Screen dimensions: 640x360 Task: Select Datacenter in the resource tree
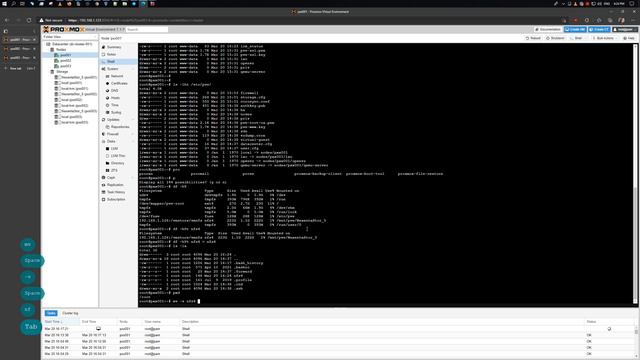click(72, 44)
